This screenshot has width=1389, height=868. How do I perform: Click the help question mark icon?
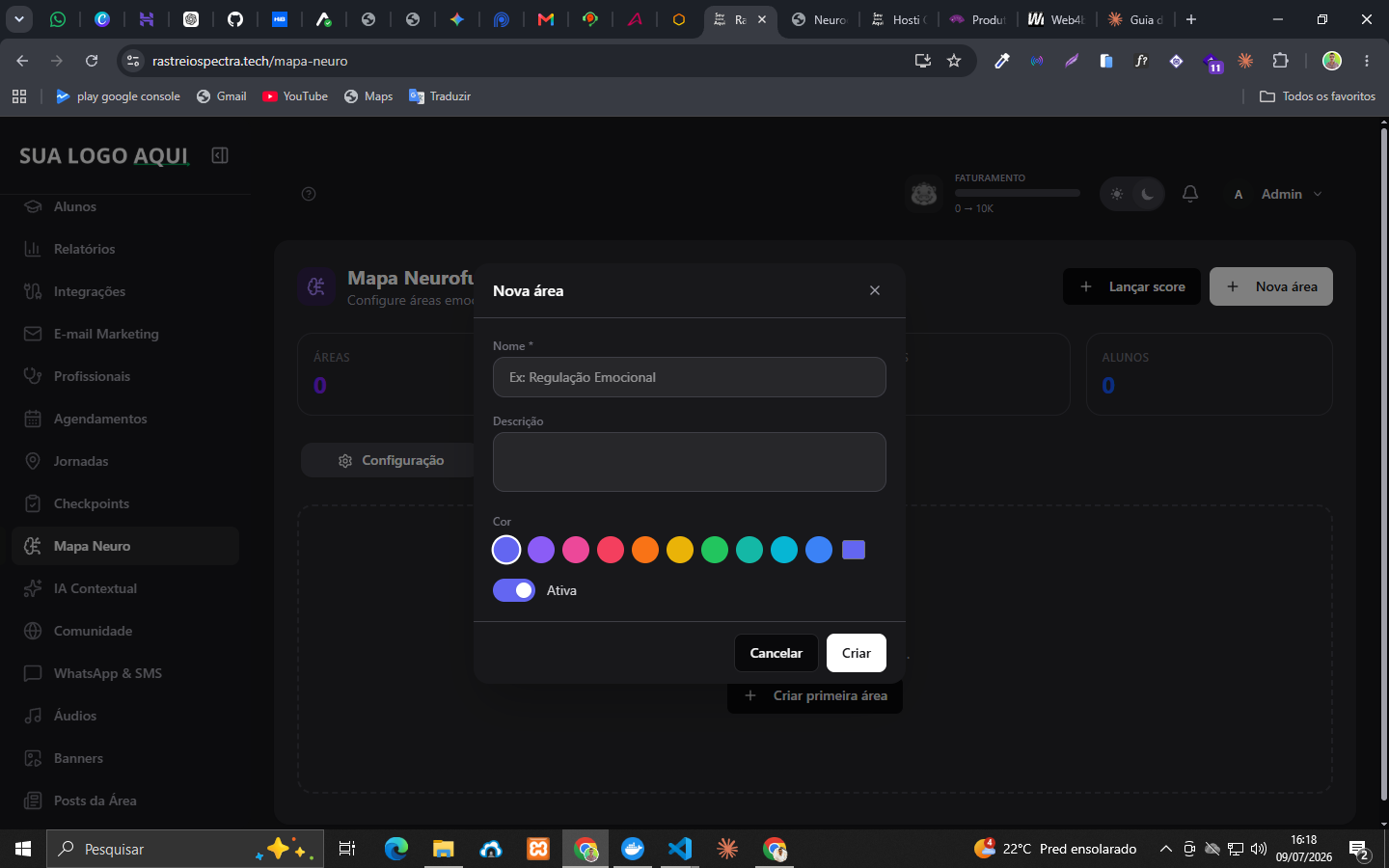pos(309,194)
